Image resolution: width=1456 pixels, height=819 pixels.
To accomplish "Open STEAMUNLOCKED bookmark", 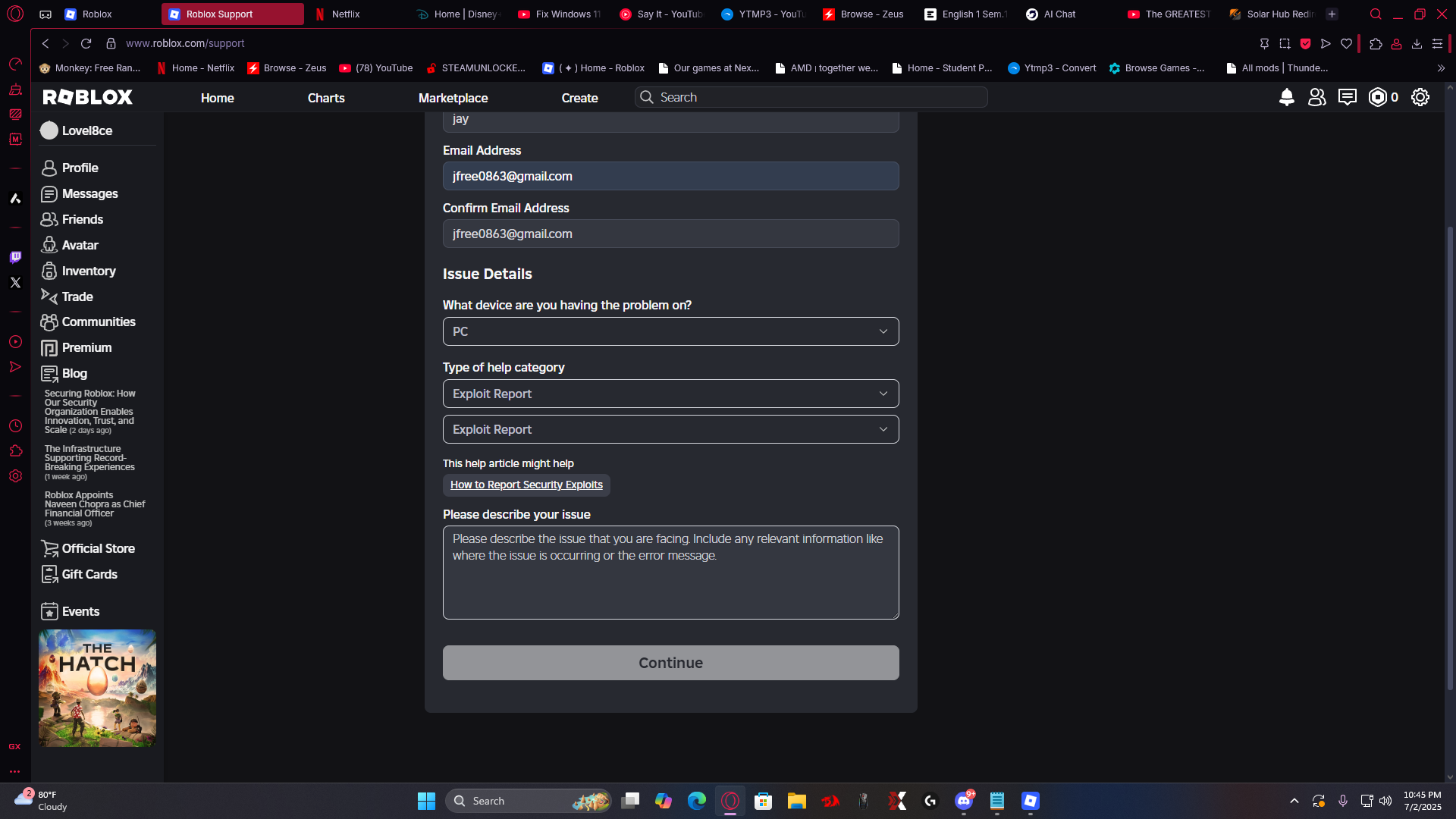I will [x=475, y=68].
